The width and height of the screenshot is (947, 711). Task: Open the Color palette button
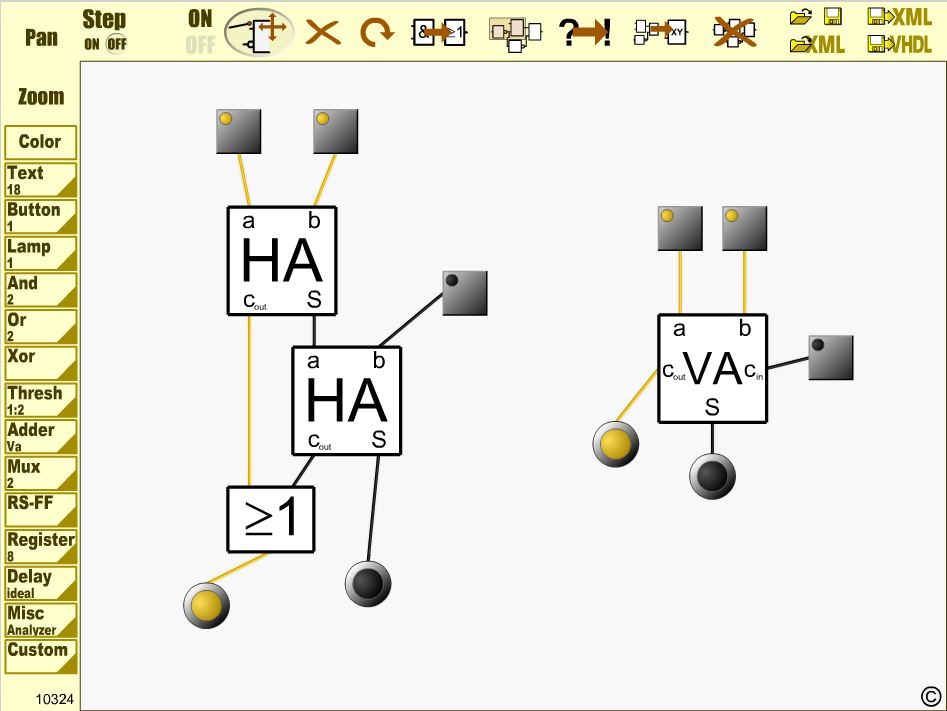coord(40,142)
